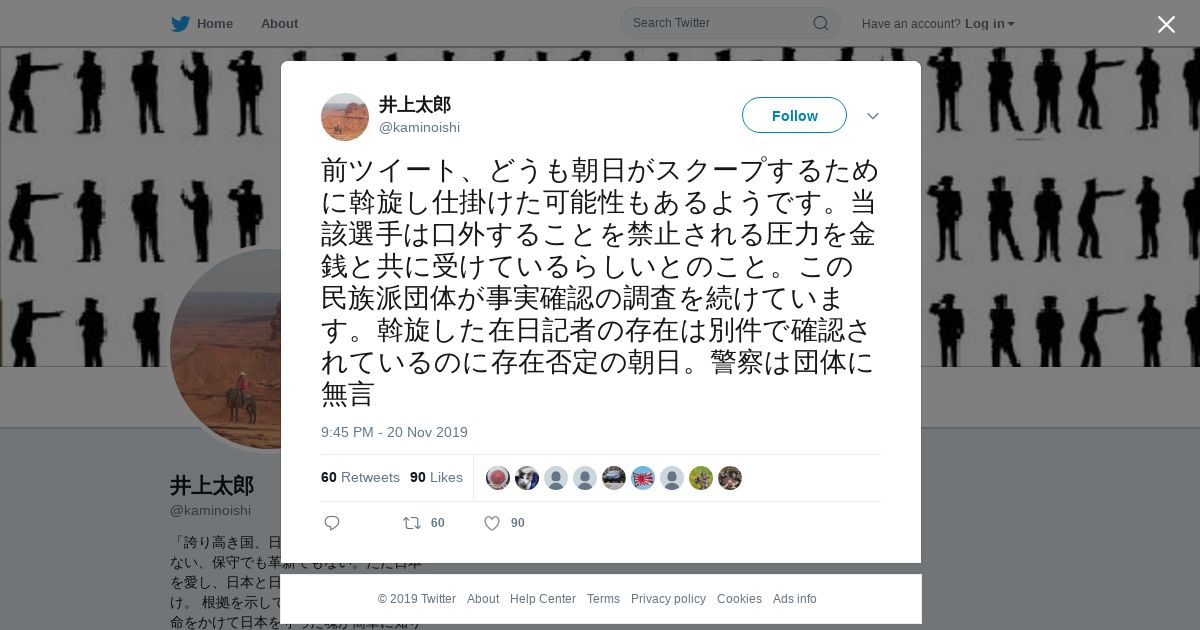Viewport: 1200px width, 630px height.
Task: Open the Privacy policy footer link
Action: [x=668, y=599]
